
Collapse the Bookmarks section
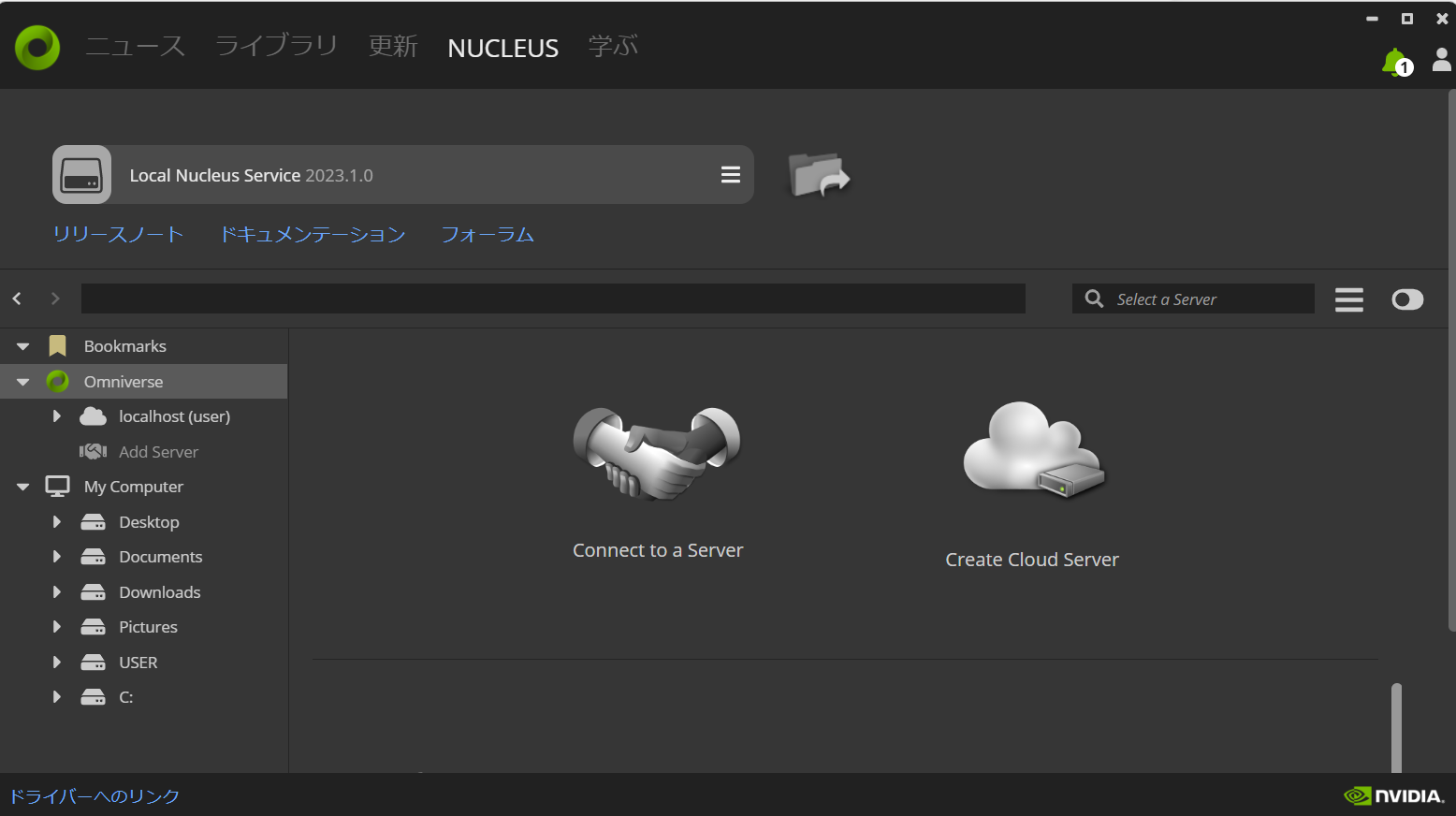point(22,346)
